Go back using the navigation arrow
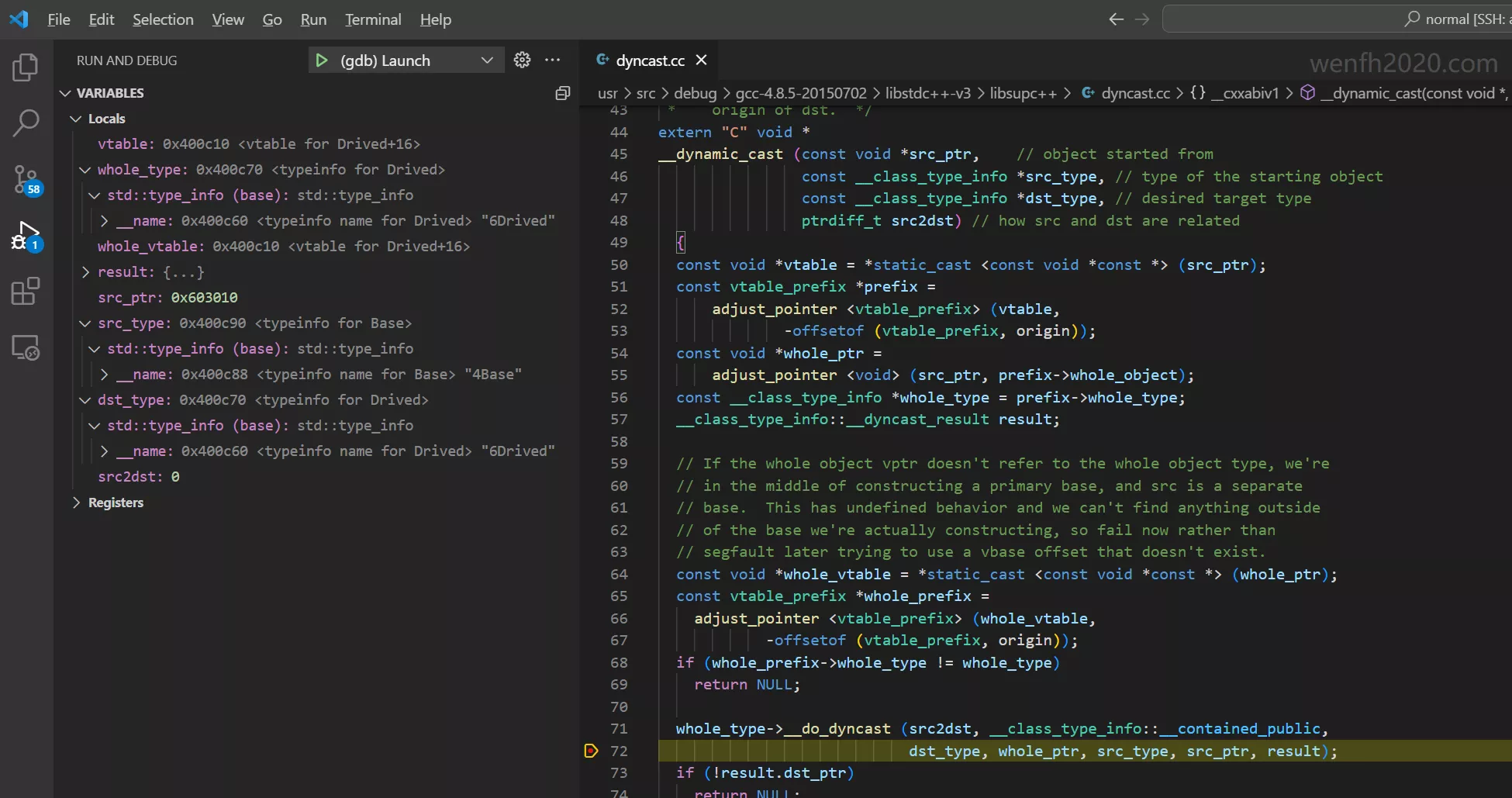 (x=1116, y=19)
